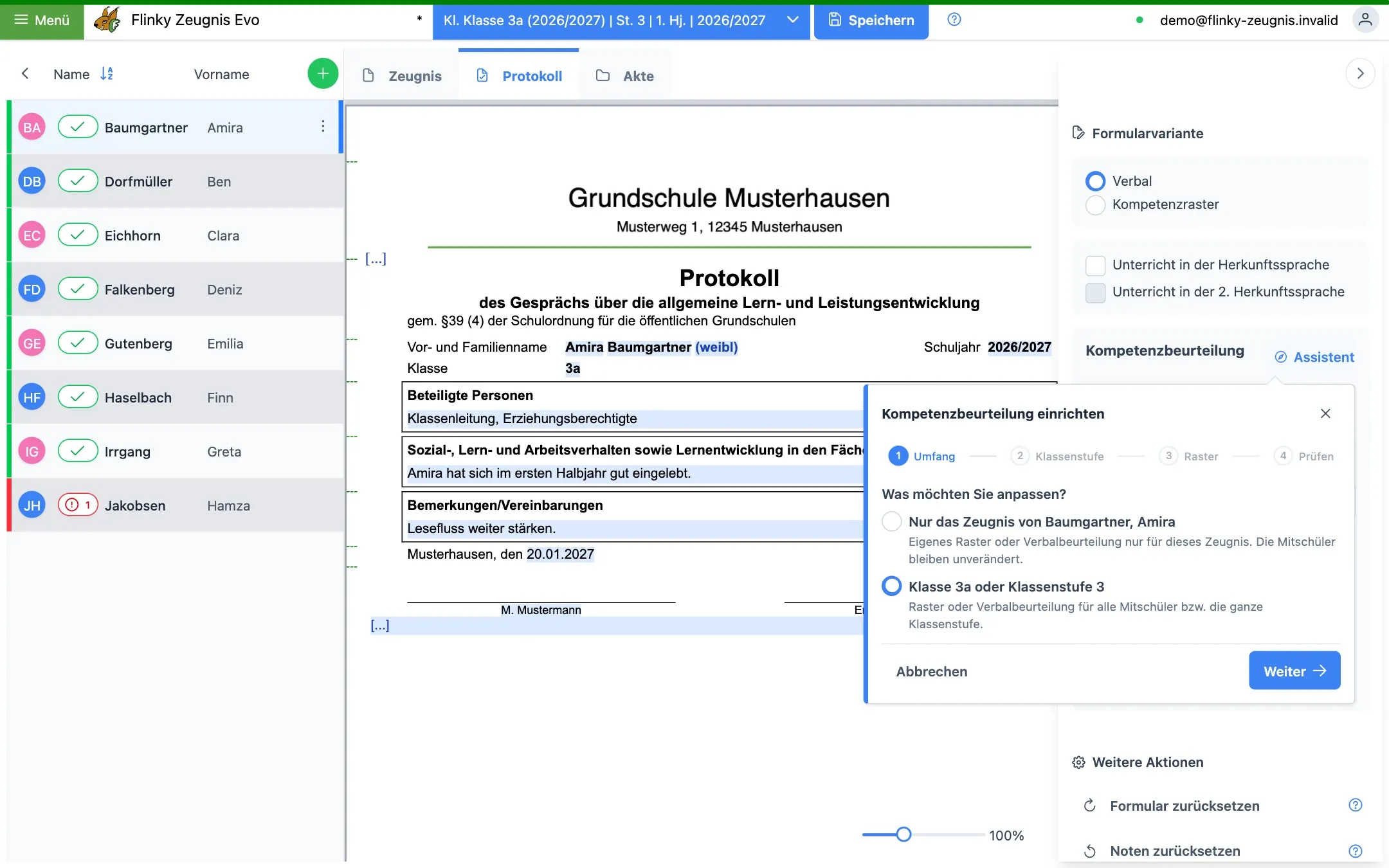The width and height of the screenshot is (1389, 868).
Task: Select the Kompetenzraster form variant
Action: click(1095, 204)
